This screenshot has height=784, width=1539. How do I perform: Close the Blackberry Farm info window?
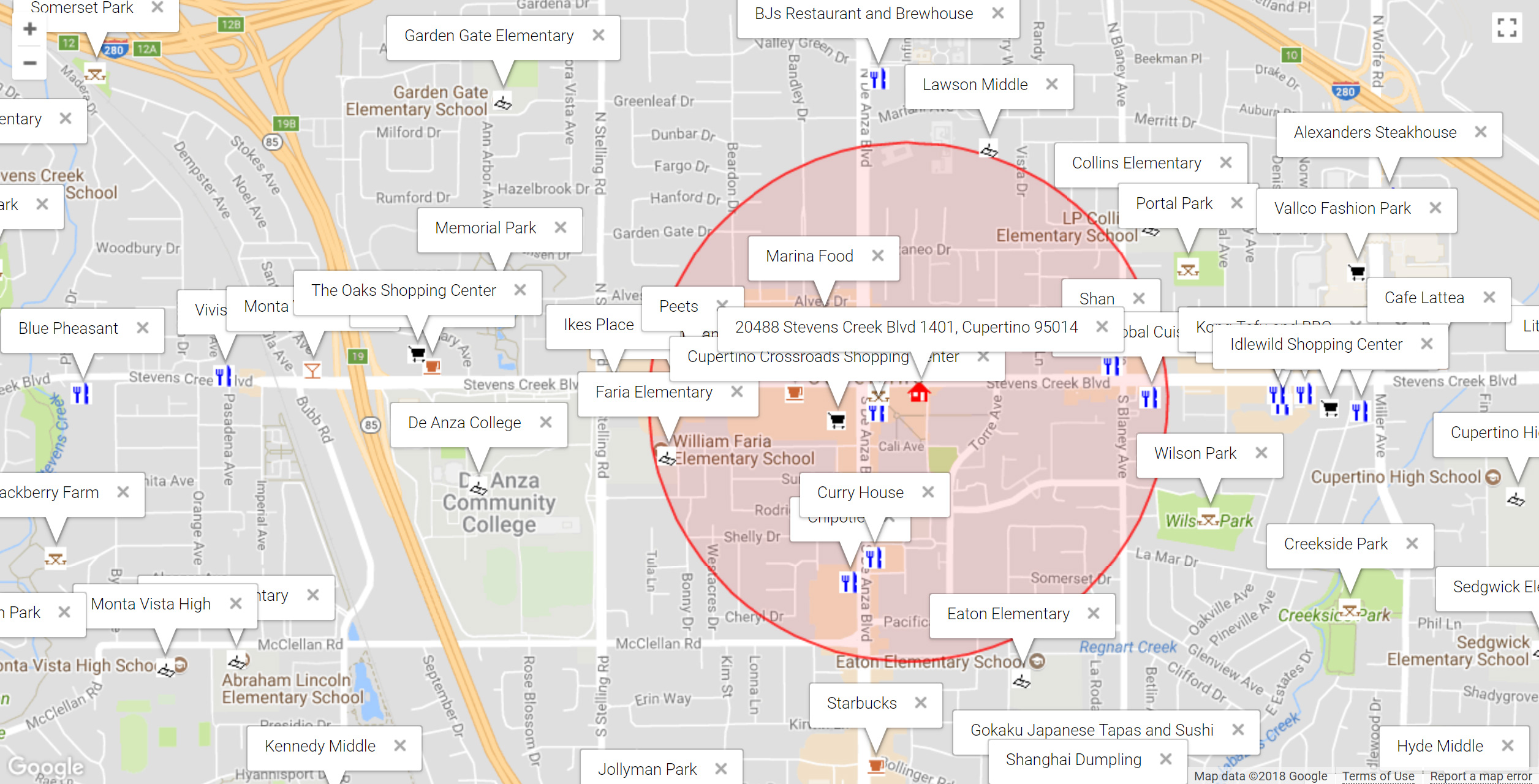(123, 492)
